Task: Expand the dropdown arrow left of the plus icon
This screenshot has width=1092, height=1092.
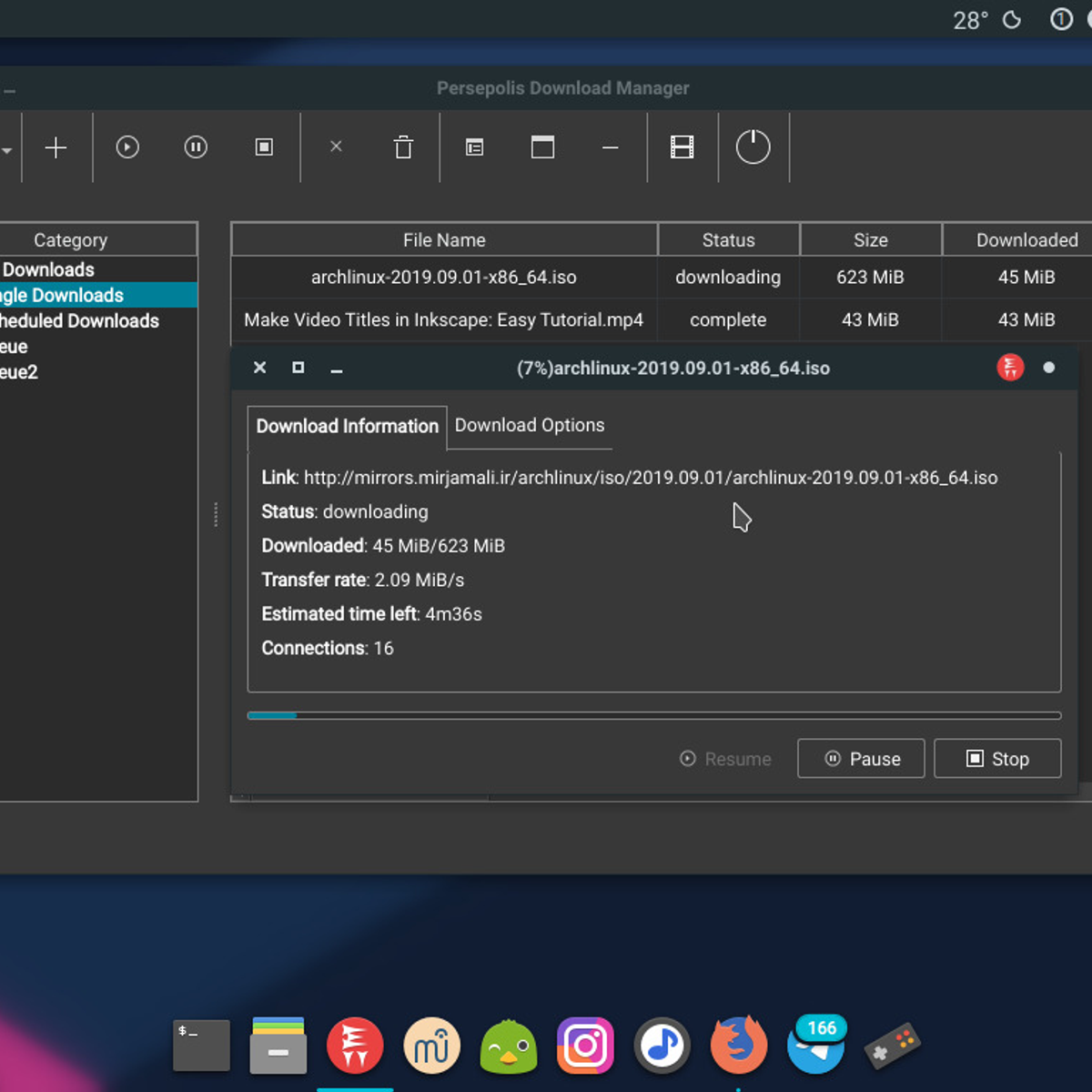Action: pos(6,150)
